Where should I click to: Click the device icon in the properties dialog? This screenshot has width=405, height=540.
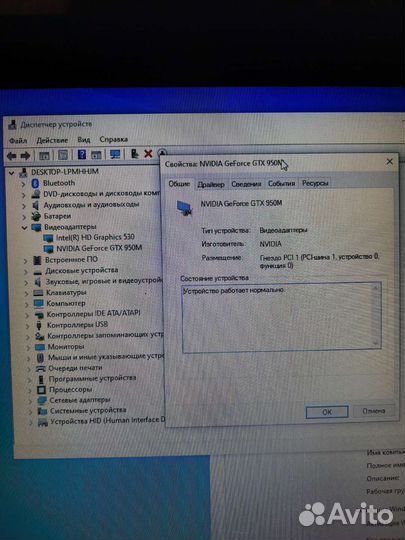coord(184,208)
